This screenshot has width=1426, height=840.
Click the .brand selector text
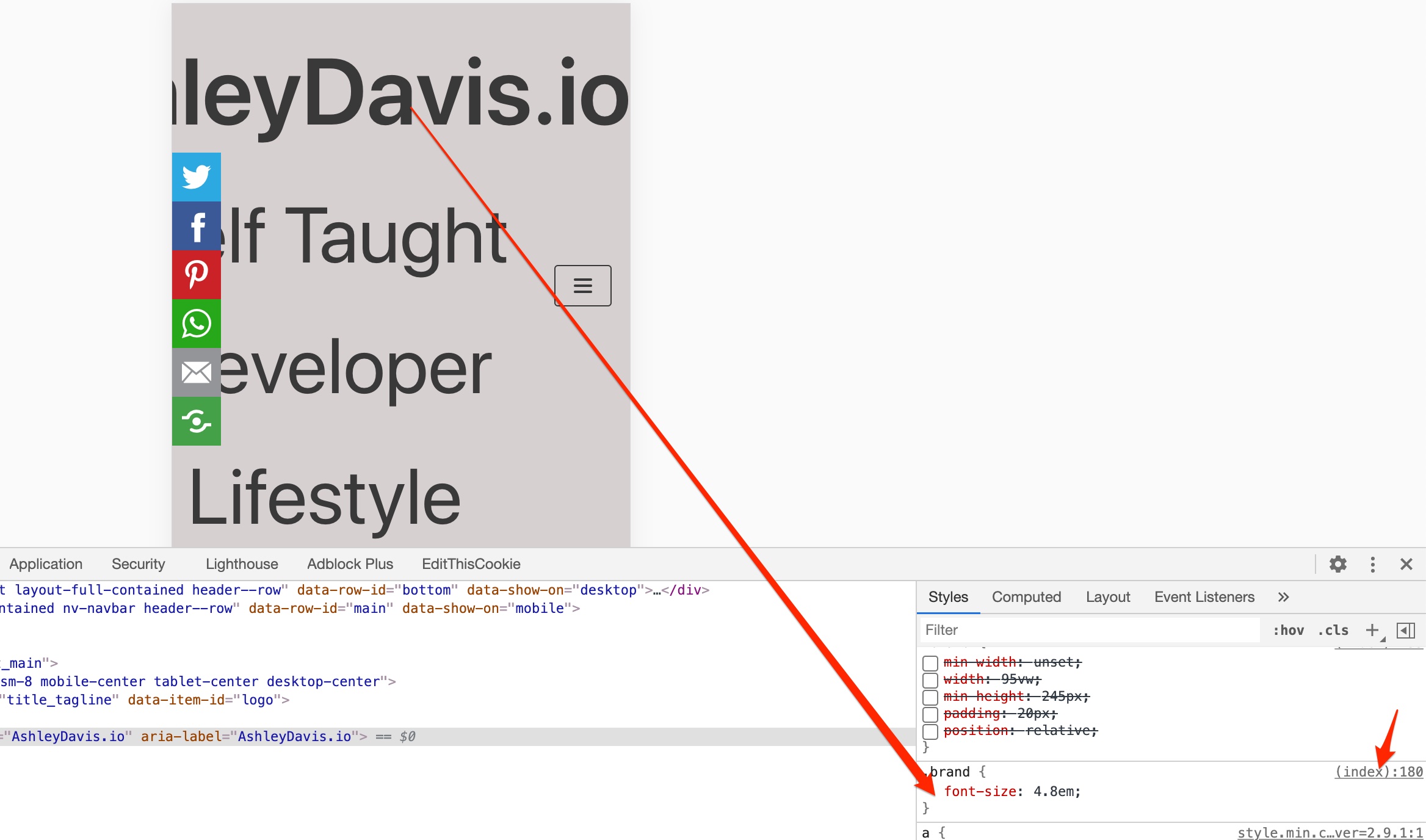tap(946, 772)
